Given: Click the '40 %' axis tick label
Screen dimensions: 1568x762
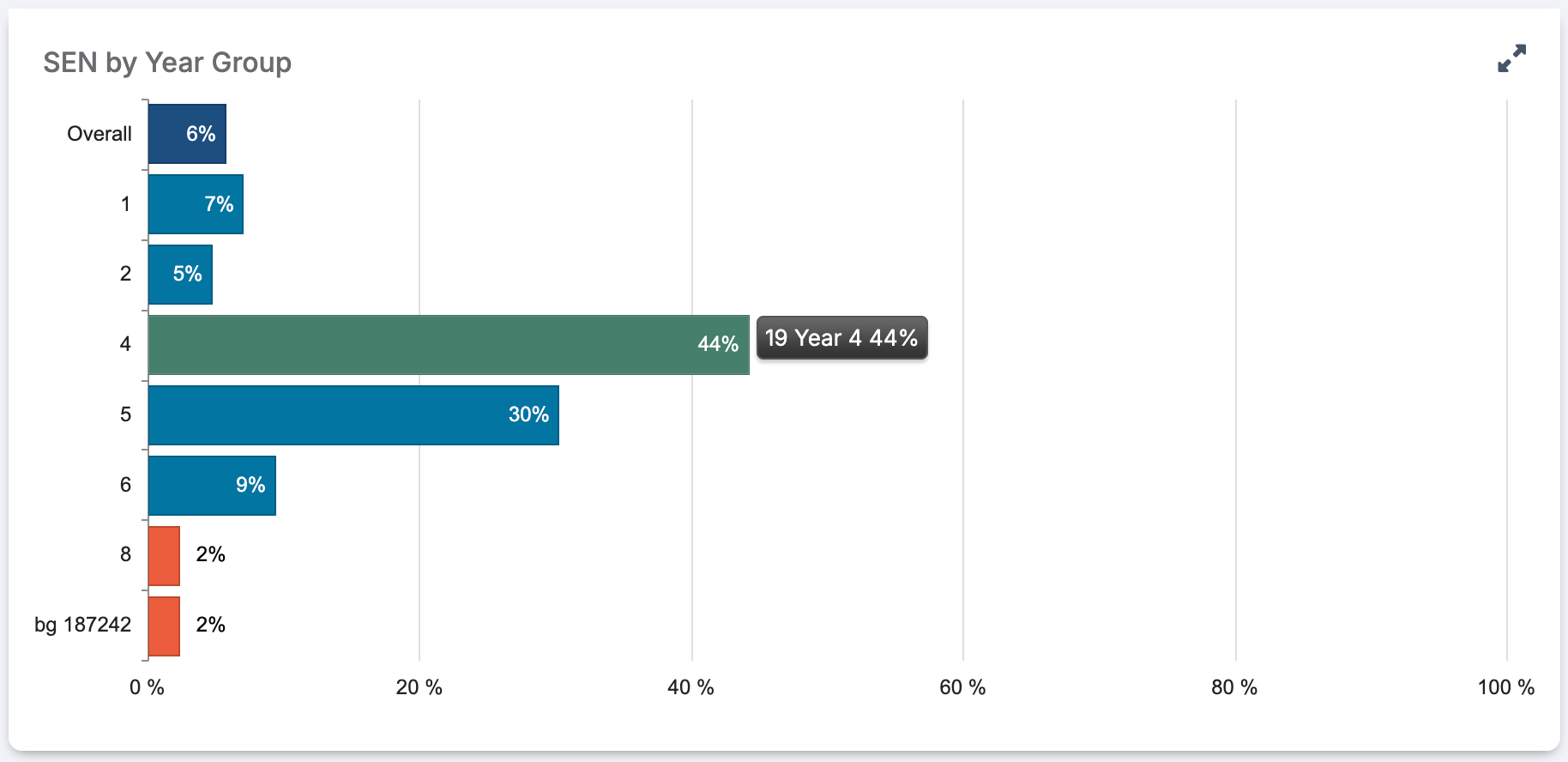Looking at the screenshot, I should click(691, 687).
